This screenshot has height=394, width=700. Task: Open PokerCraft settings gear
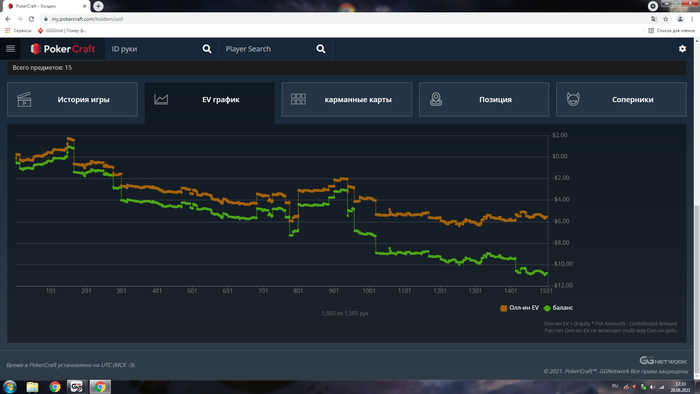pos(682,49)
